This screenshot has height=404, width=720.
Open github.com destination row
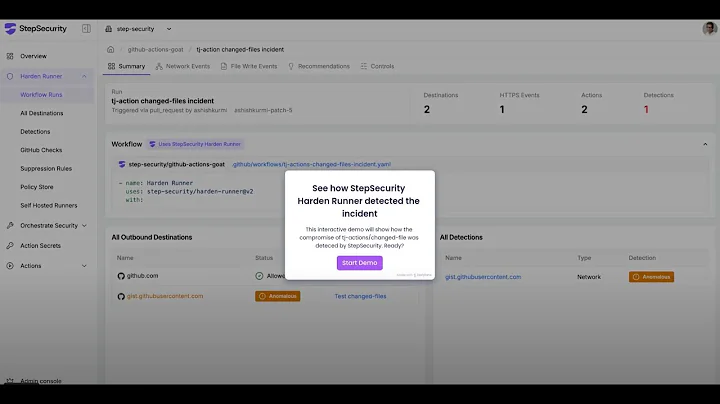(x=142, y=276)
